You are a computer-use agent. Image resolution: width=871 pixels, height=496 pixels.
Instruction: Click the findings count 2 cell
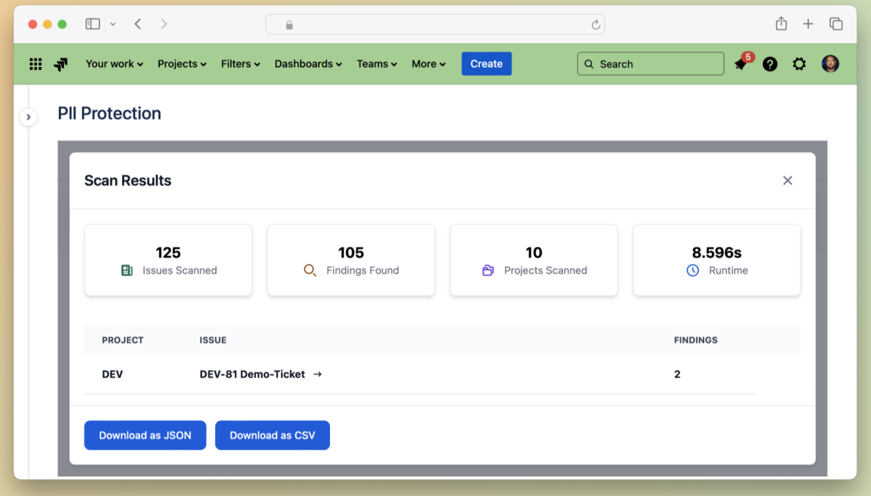click(x=677, y=374)
